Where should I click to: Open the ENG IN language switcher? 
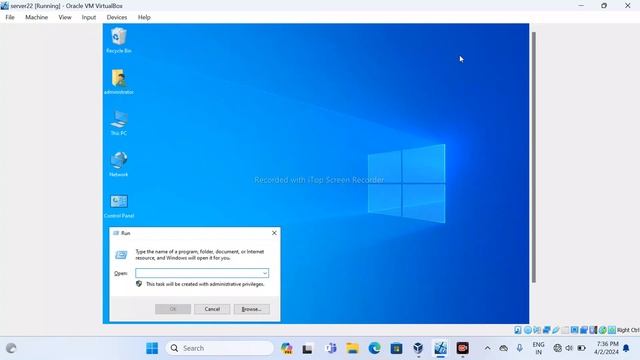pos(538,348)
